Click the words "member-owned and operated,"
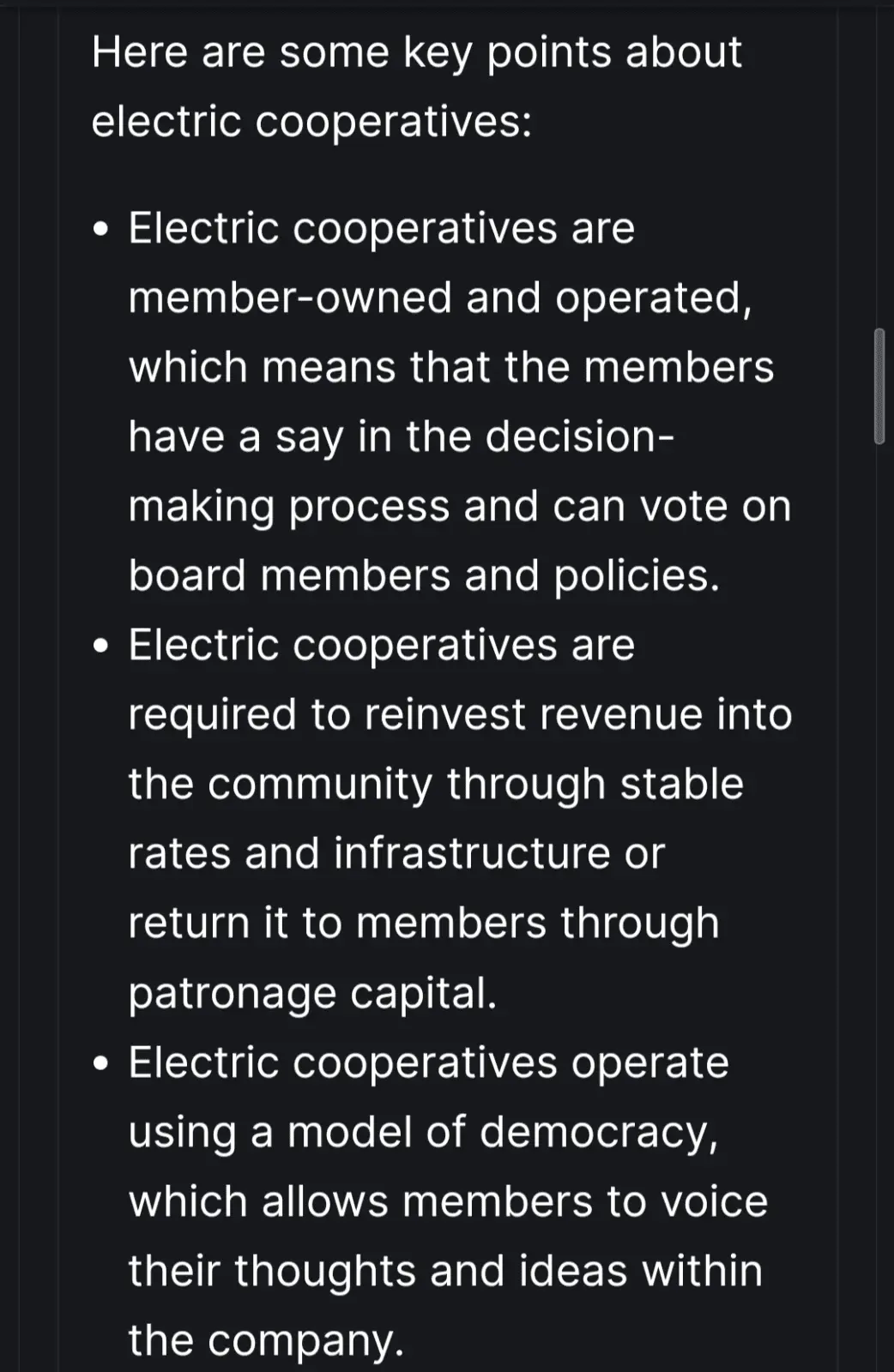 [x=440, y=298]
